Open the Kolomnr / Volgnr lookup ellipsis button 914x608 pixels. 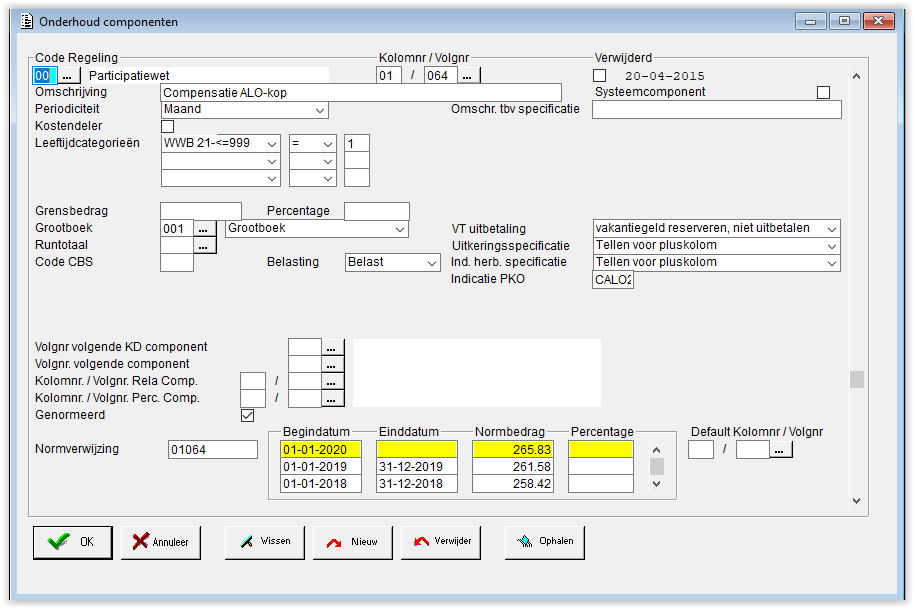coord(467,76)
